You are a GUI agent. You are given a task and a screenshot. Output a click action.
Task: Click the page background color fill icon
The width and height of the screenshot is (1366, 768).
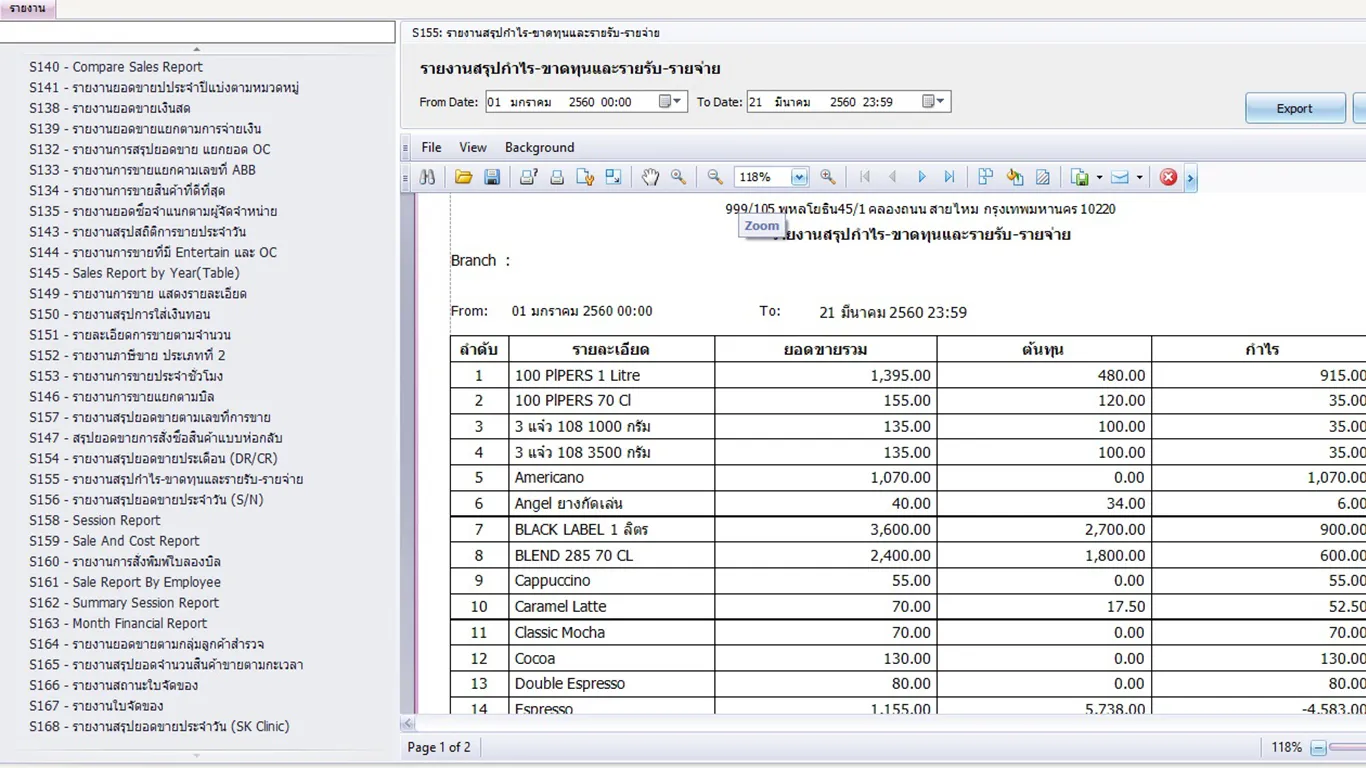(1015, 177)
